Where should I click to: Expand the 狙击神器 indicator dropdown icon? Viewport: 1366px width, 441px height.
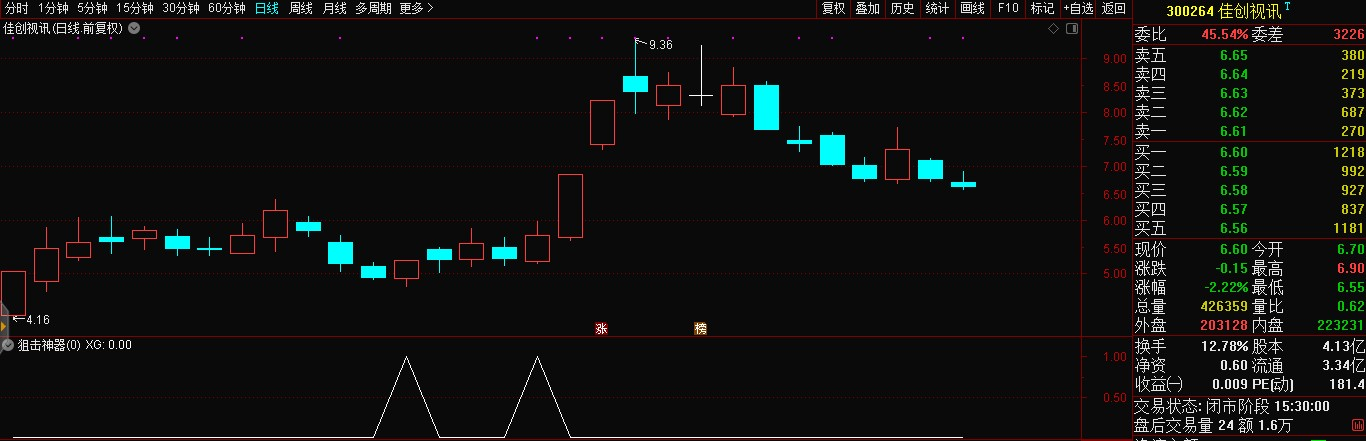pos(9,345)
